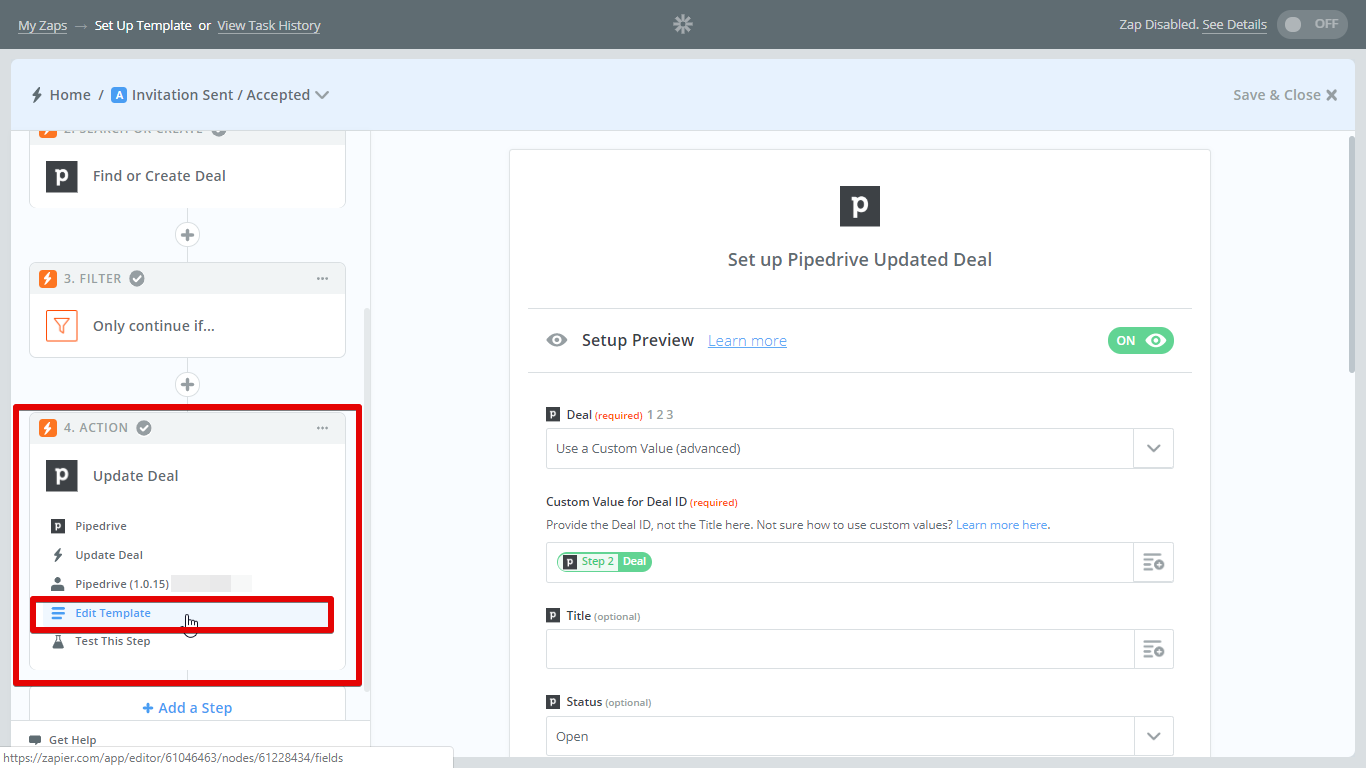1366x768 pixels.
Task: Click the plus between Find Deal and Filter
Action: (x=187, y=235)
